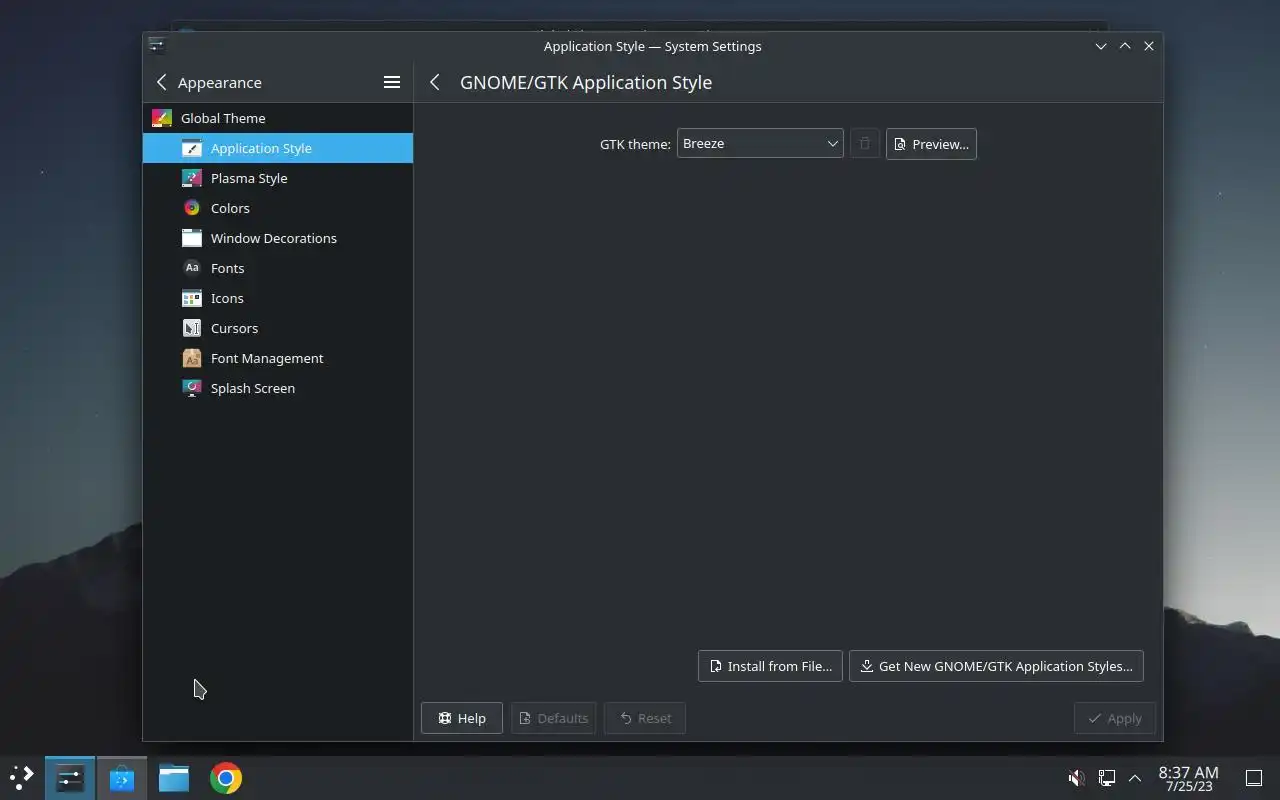The width and height of the screenshot is (1280, 800).
Task: Open the GTK theme dropdown
Action: pos(760,144)
